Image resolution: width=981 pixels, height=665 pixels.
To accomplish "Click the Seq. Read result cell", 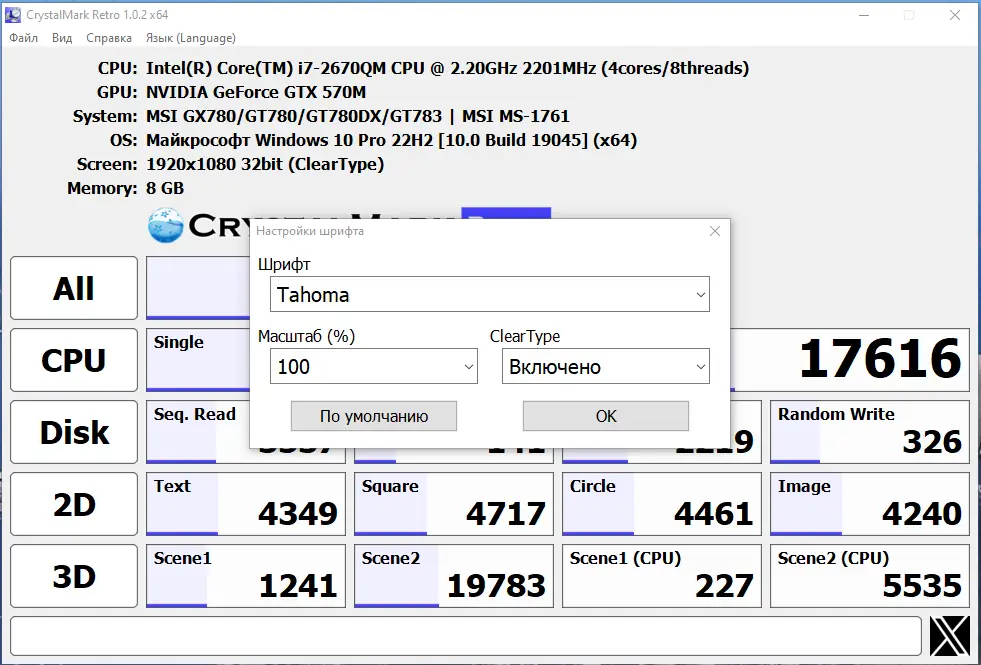I will 198,432.
